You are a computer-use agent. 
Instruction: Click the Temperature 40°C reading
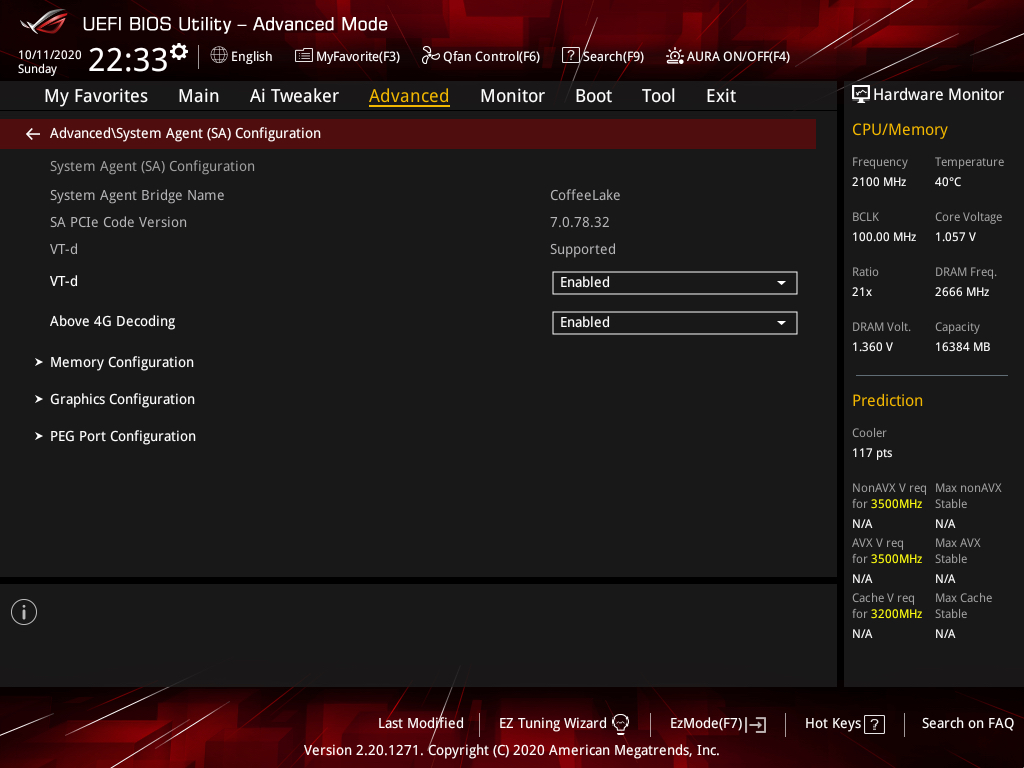click(948, 182)
